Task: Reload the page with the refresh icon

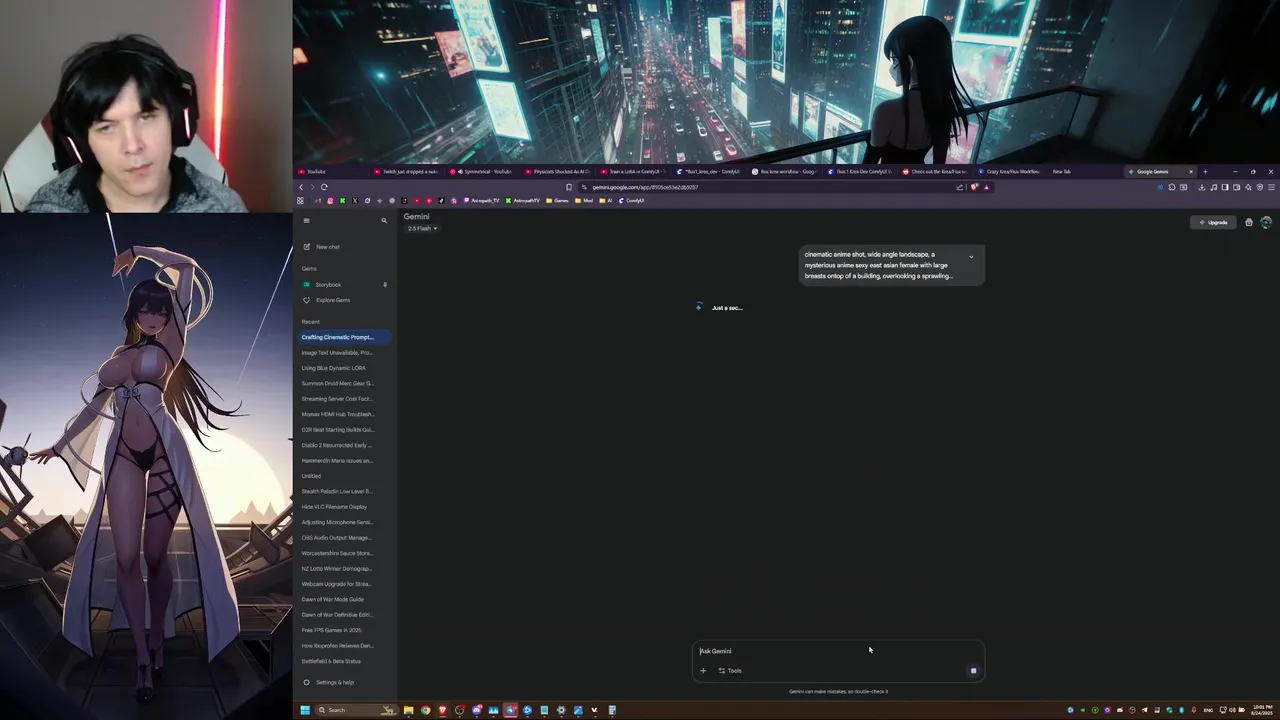Action: (x=324, y=187)
